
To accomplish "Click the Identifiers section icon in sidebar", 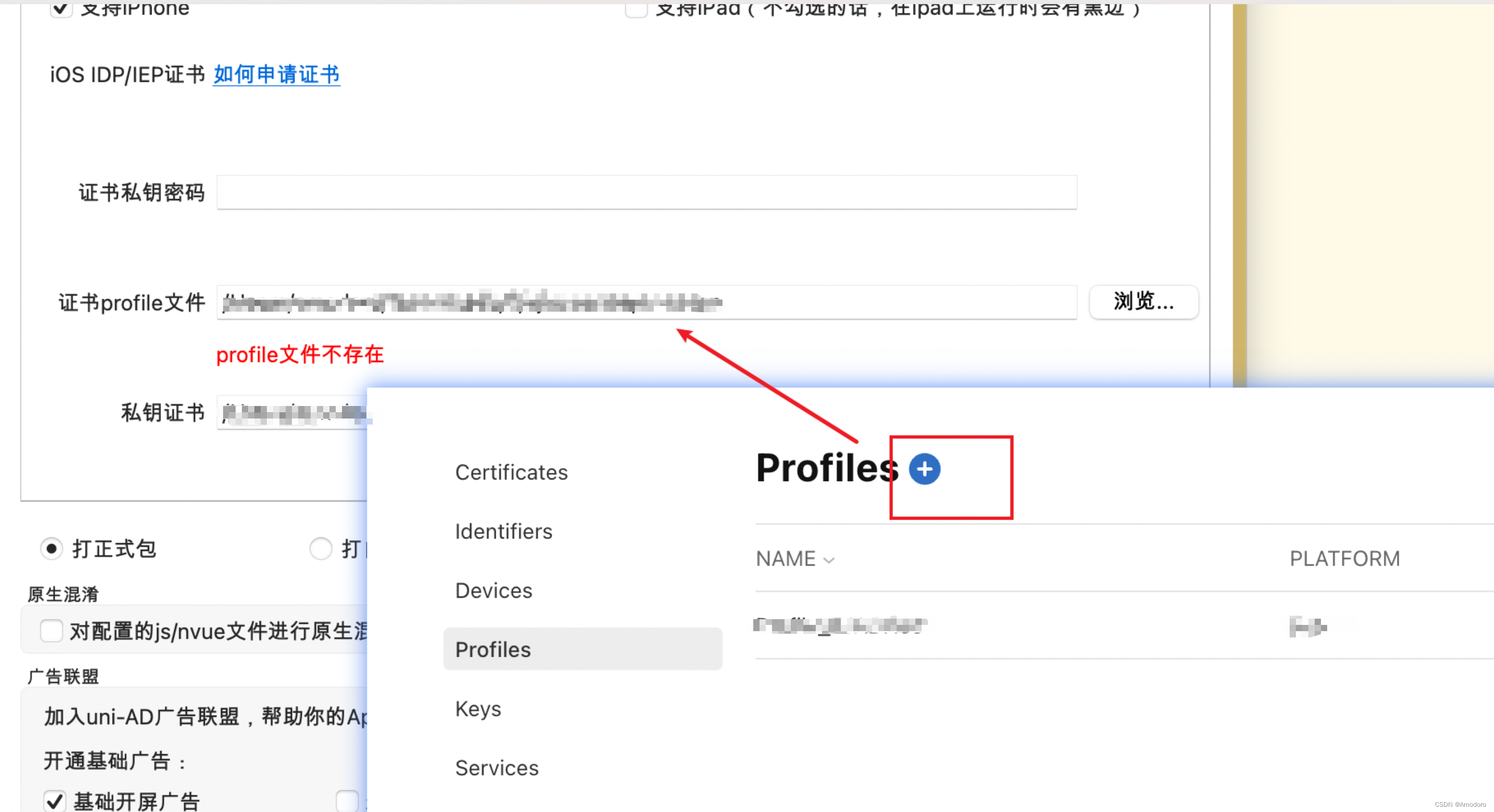I will tap(502, 530).
